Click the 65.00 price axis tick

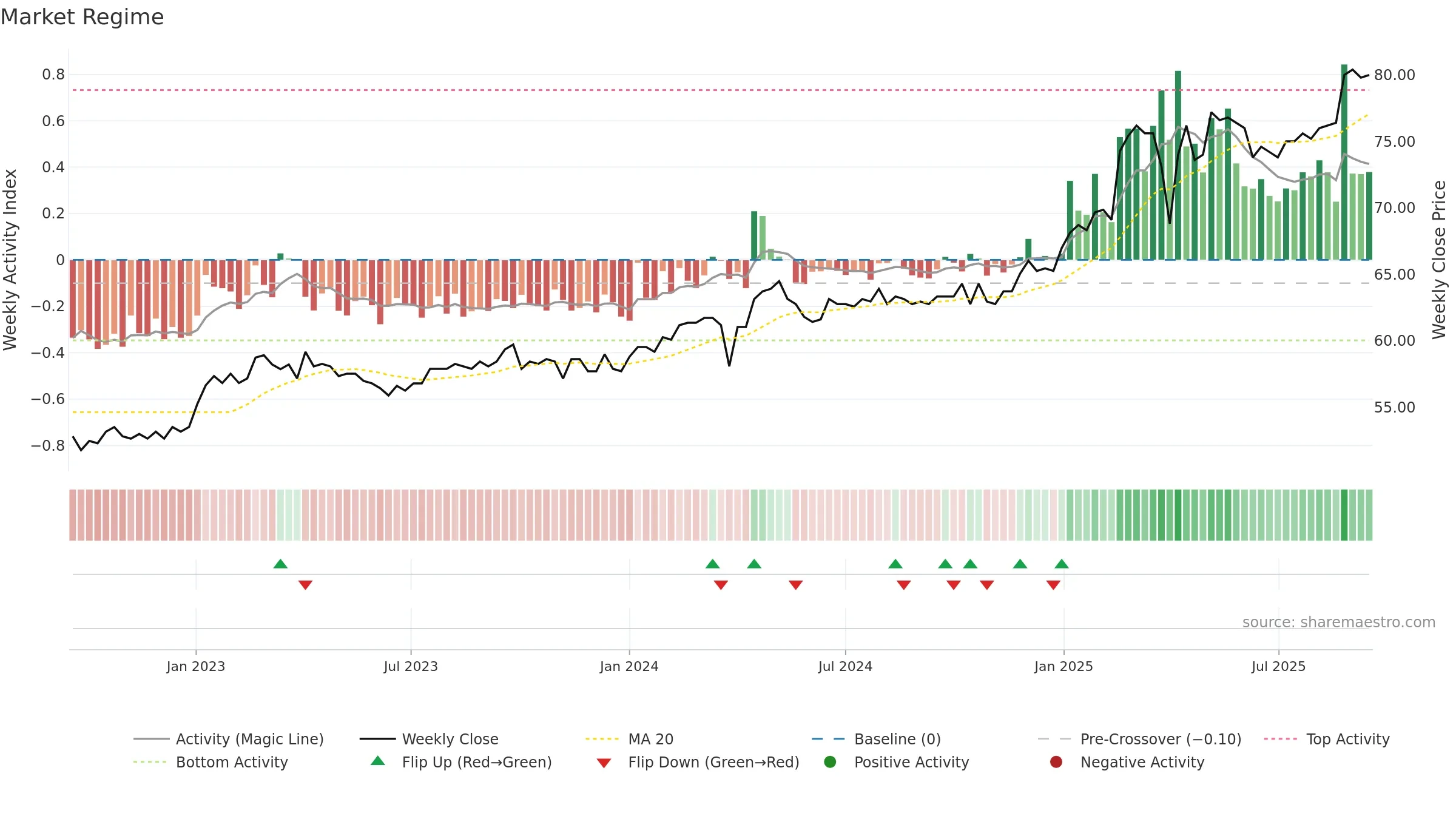1395,274
